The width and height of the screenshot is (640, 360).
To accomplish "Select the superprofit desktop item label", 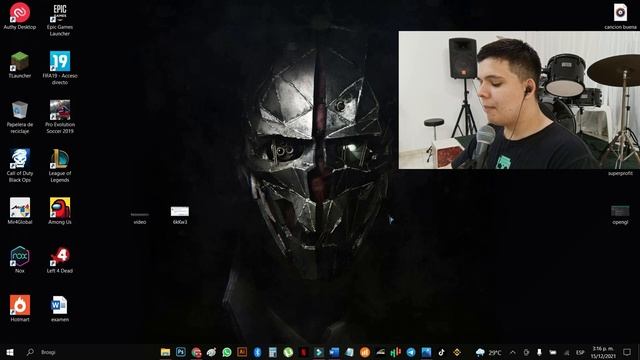I will [x=620, y=173].
